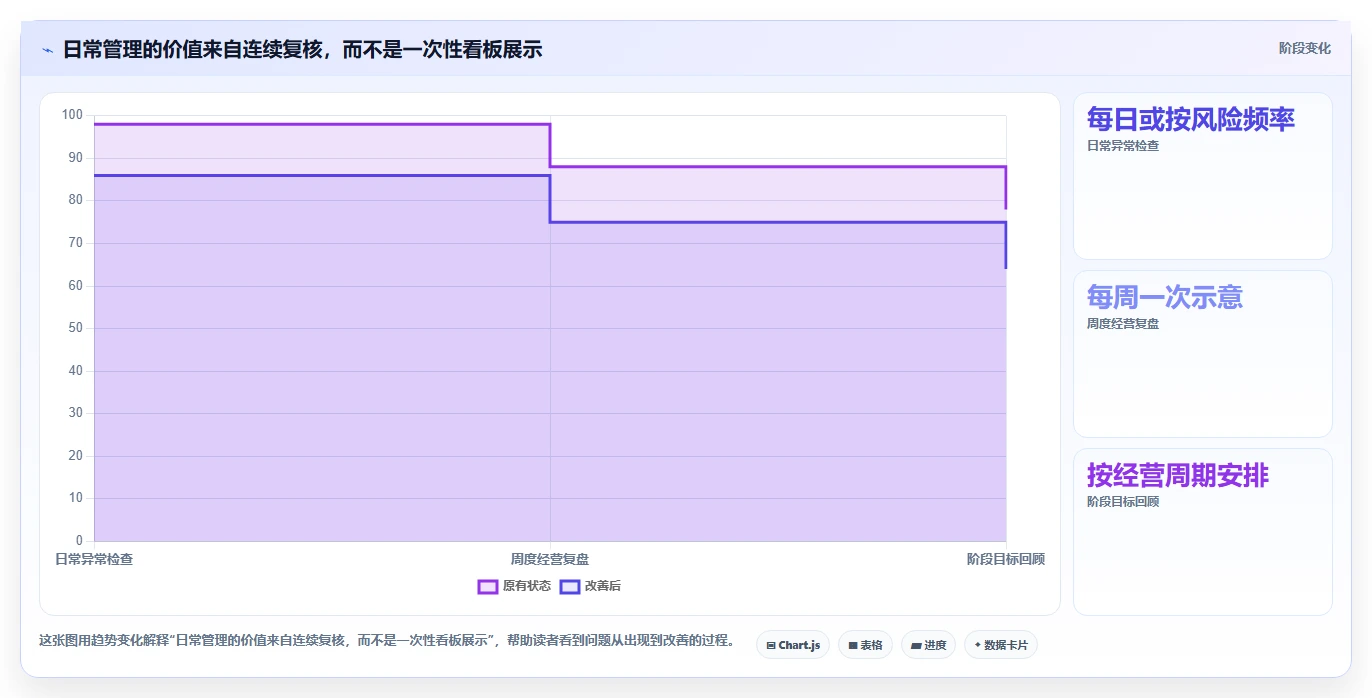Click the y-axis value 50
The width and height of the screenshot is (1372, 698).
(76, 328)
